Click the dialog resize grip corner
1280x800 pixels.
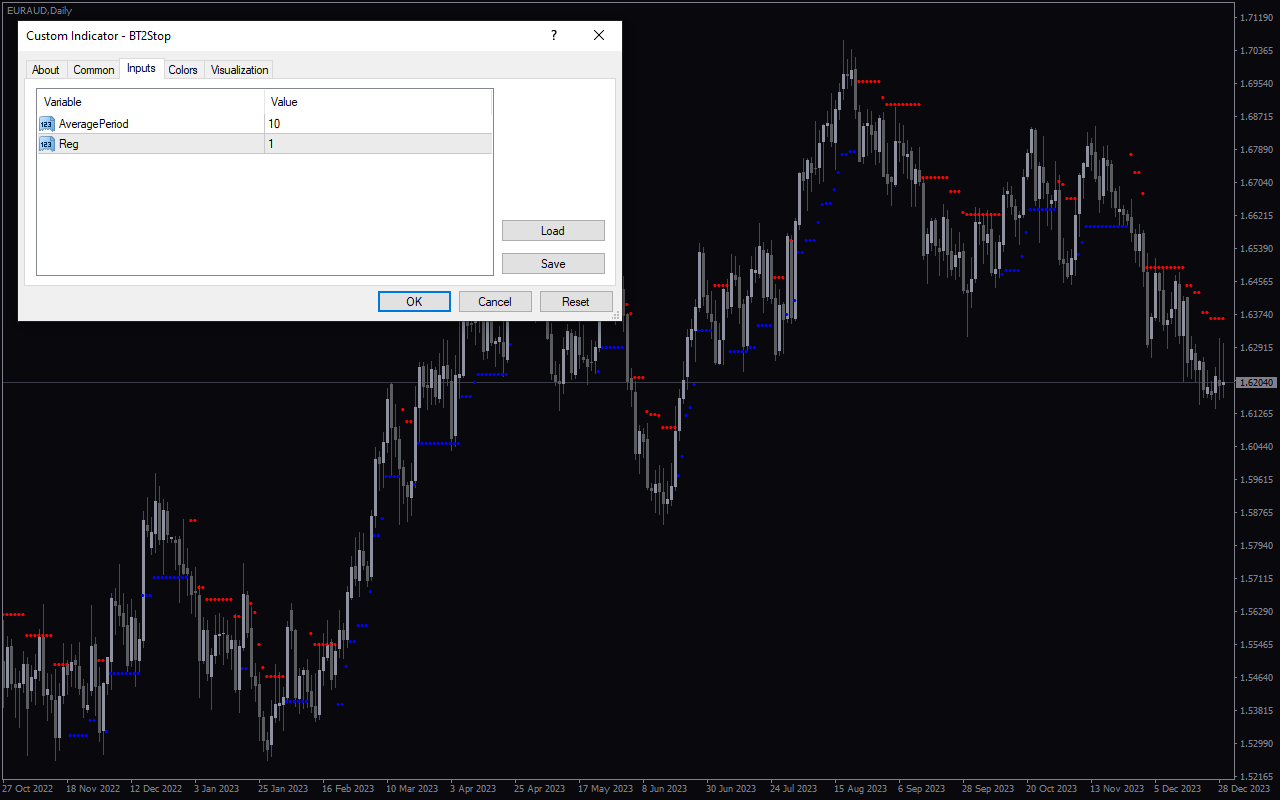pyautogui.click(x=616, y=315)
